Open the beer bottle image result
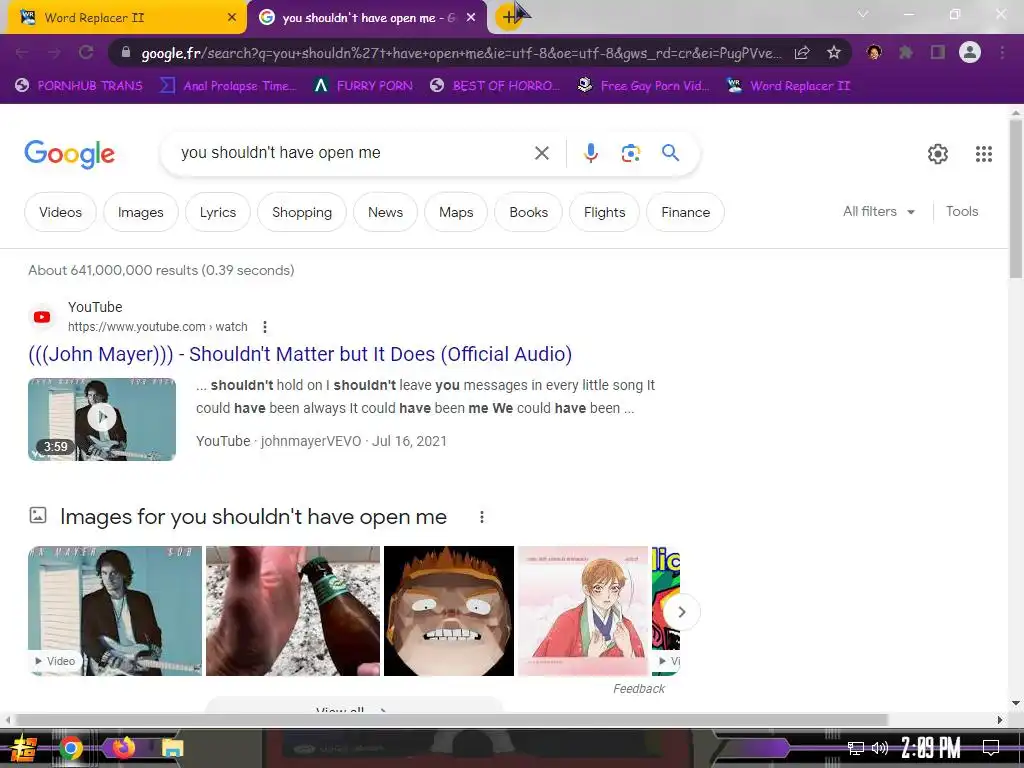The width and height of the screenshot is (1024, 768). 293,611
